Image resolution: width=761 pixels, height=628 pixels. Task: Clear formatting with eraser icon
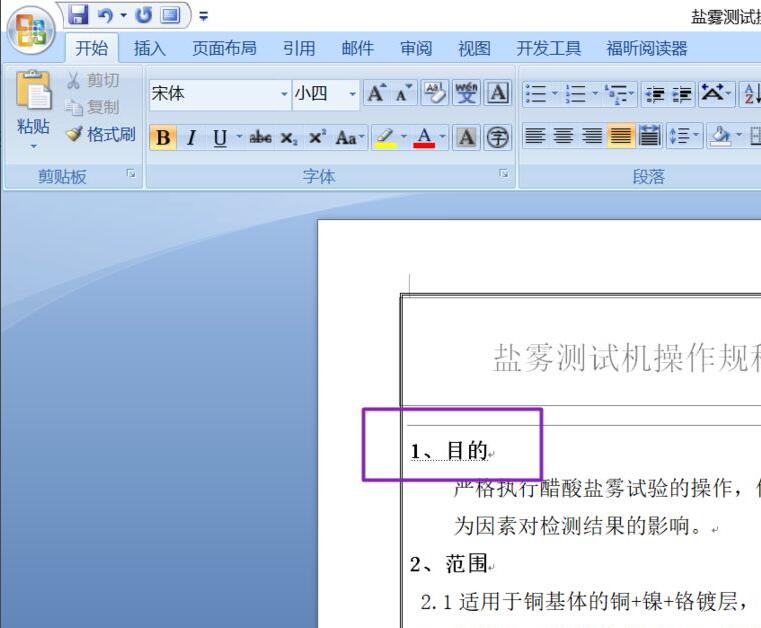pyautogui.click(x=435, y=93)
